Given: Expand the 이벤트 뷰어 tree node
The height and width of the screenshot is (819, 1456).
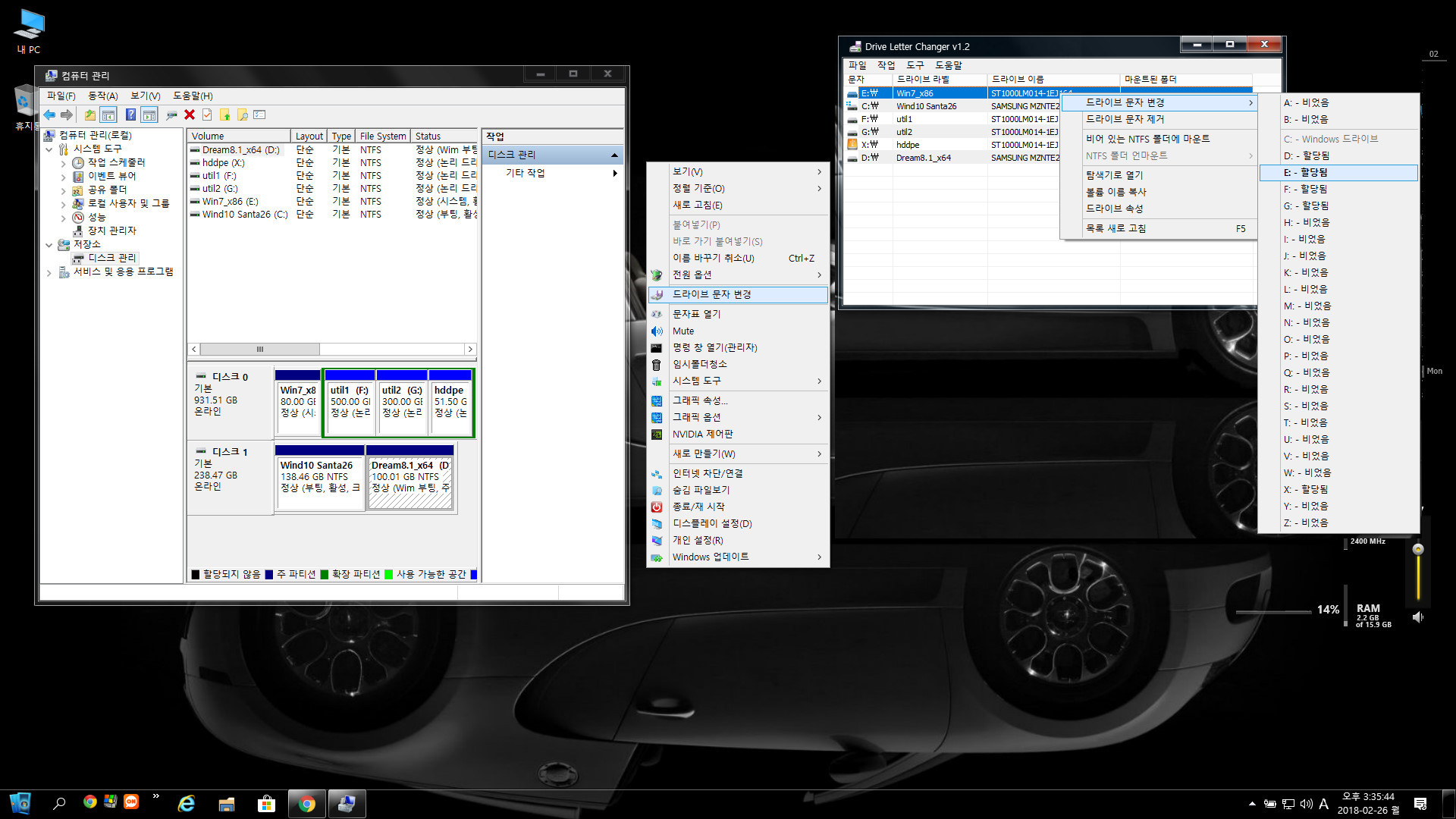Looking at the screenshot, I should (63, 177).
